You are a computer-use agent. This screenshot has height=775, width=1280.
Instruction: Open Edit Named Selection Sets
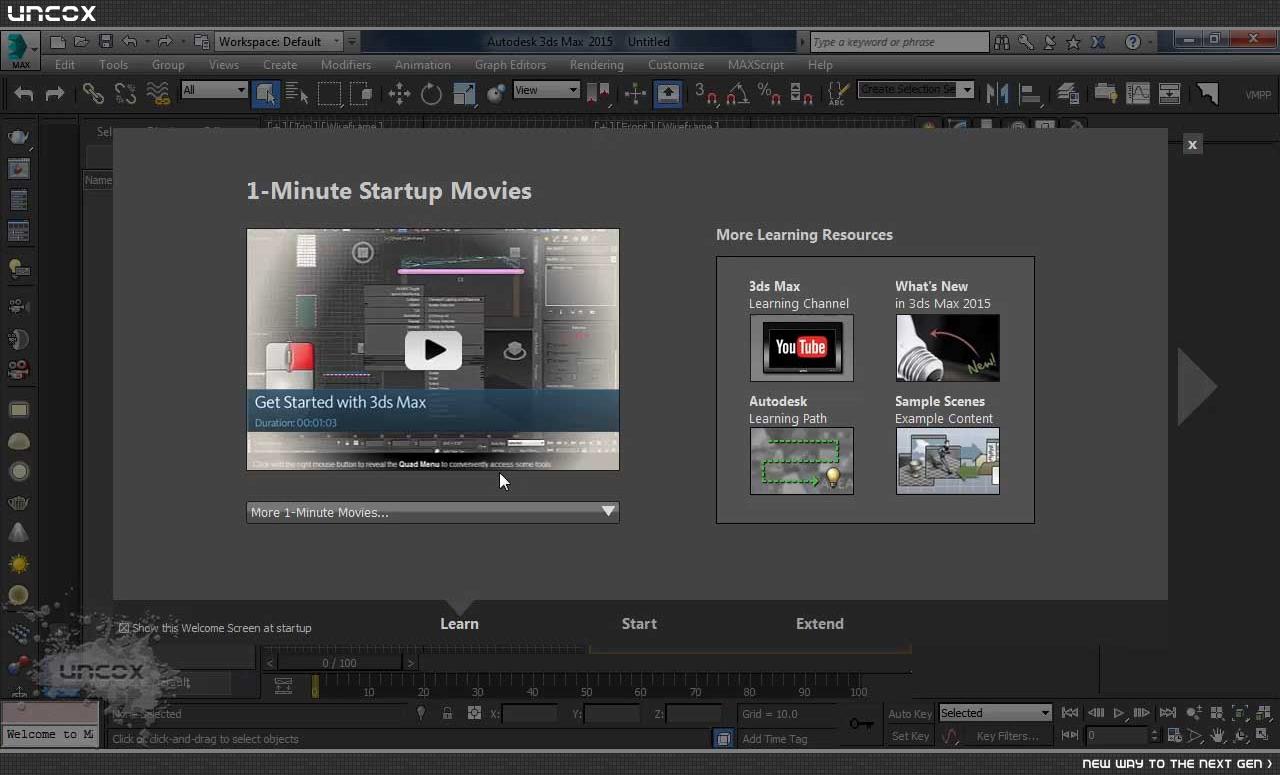tap(837, 93)
